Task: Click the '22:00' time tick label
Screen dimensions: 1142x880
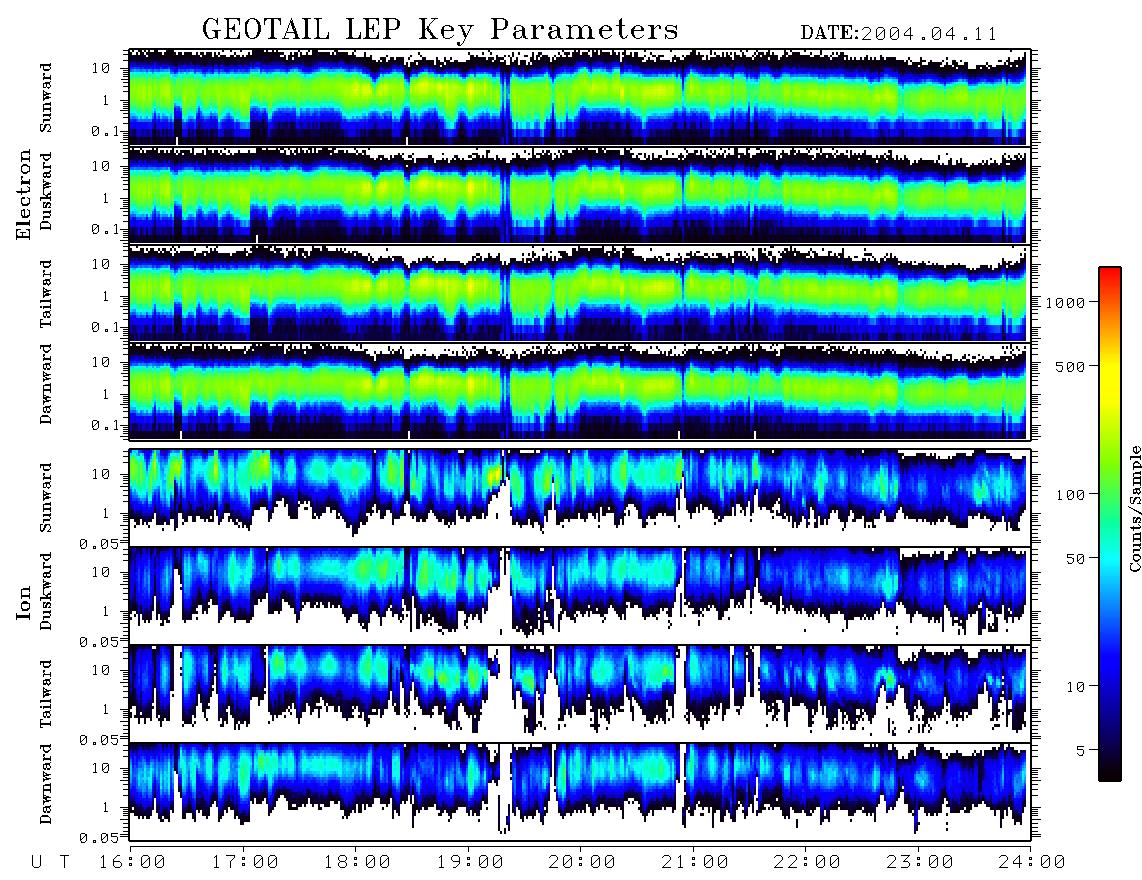Action: coord(808,863)
